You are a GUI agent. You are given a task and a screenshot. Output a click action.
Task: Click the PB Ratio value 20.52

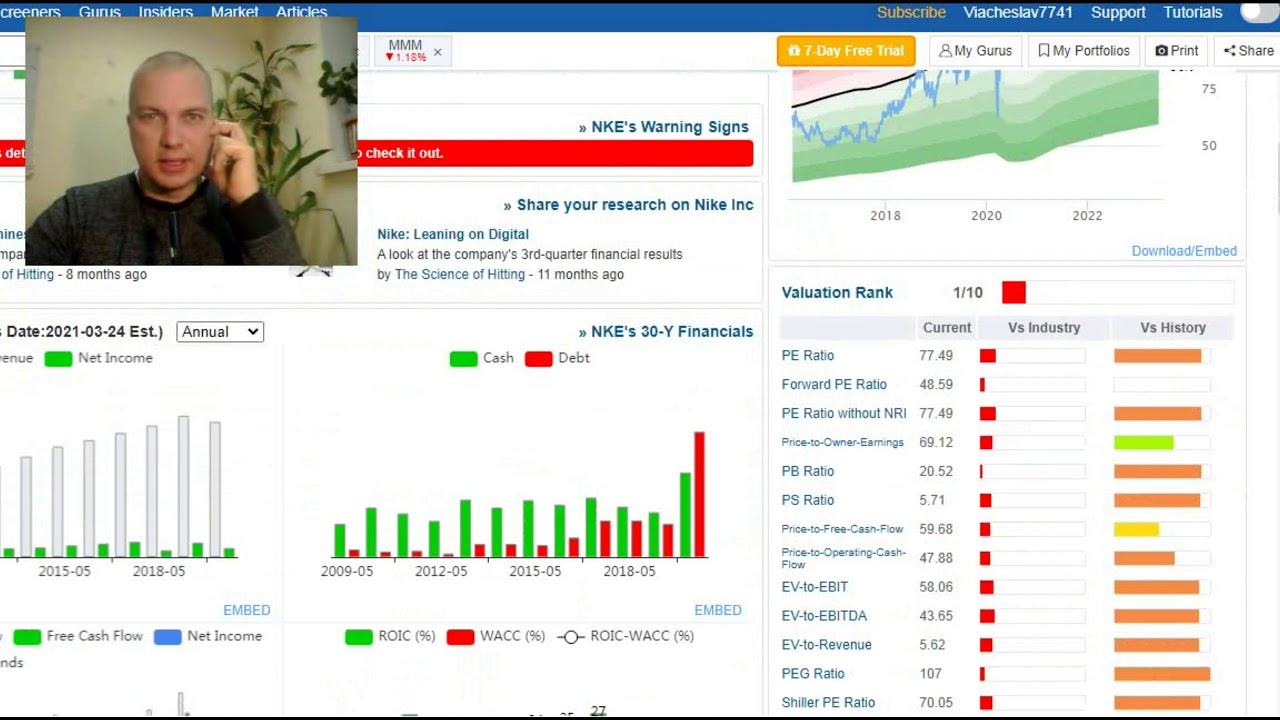(x=936, y=472)
